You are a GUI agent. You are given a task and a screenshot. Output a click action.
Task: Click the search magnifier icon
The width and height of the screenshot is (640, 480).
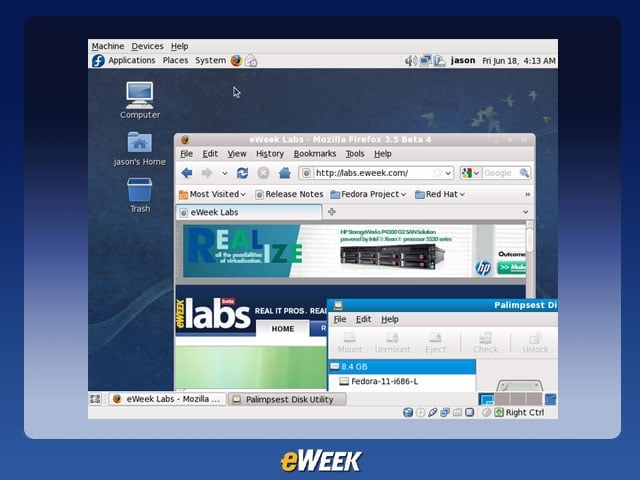[x=524, y=173]
